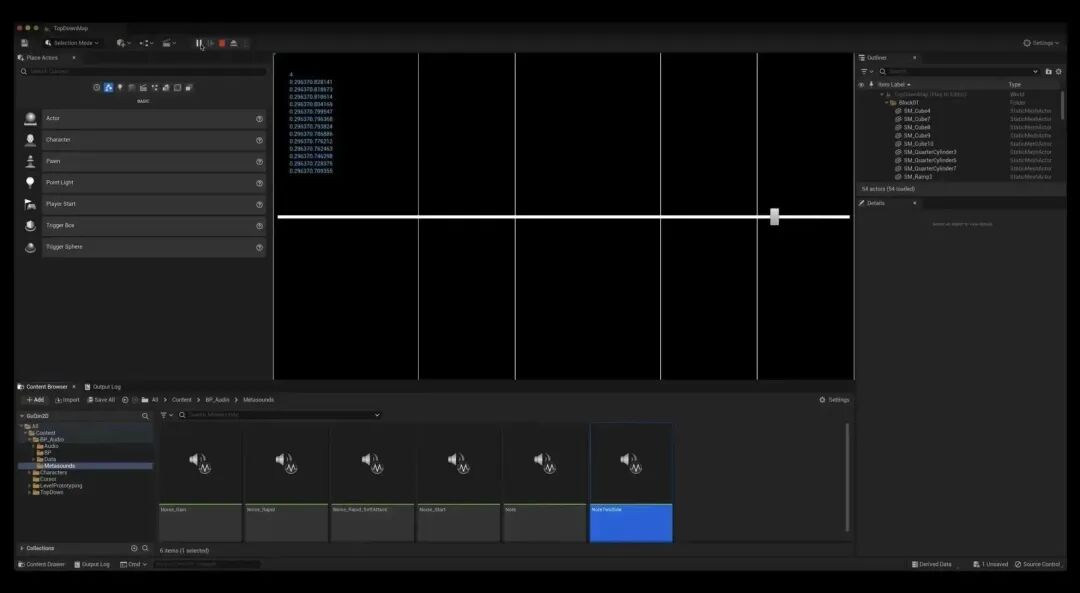
Task: Switch to the Output Log tab
Action: click(x=103, y=387)
